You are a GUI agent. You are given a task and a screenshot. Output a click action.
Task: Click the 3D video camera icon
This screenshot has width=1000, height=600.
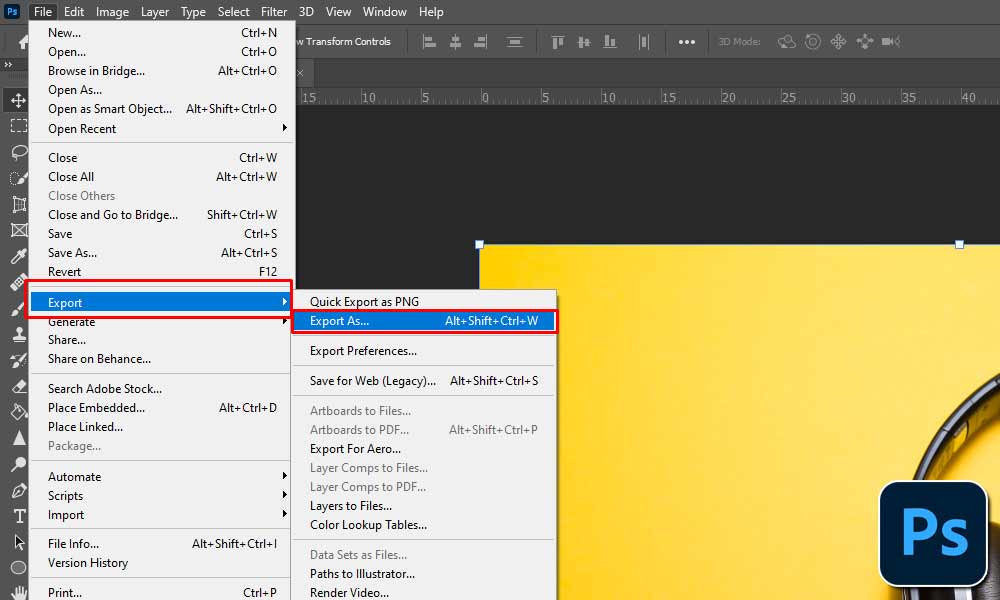tap(890, 42)
